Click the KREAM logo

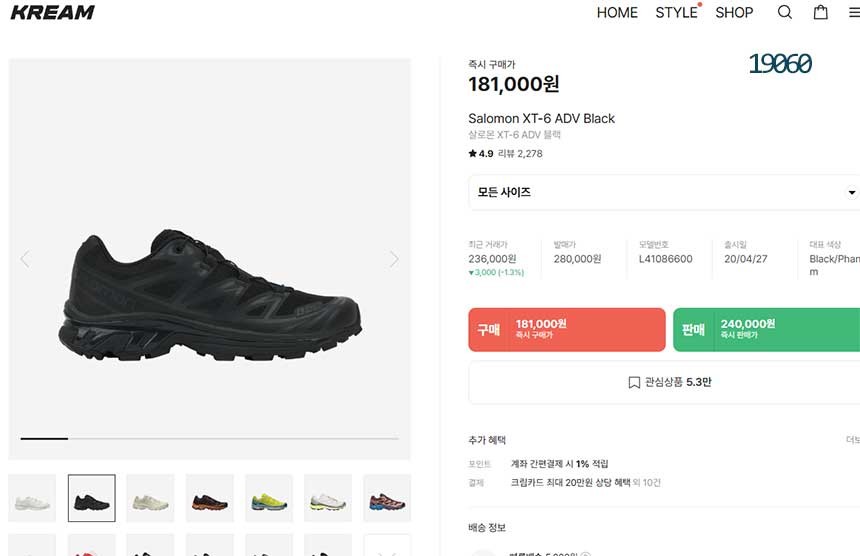(x=53, y=12)
